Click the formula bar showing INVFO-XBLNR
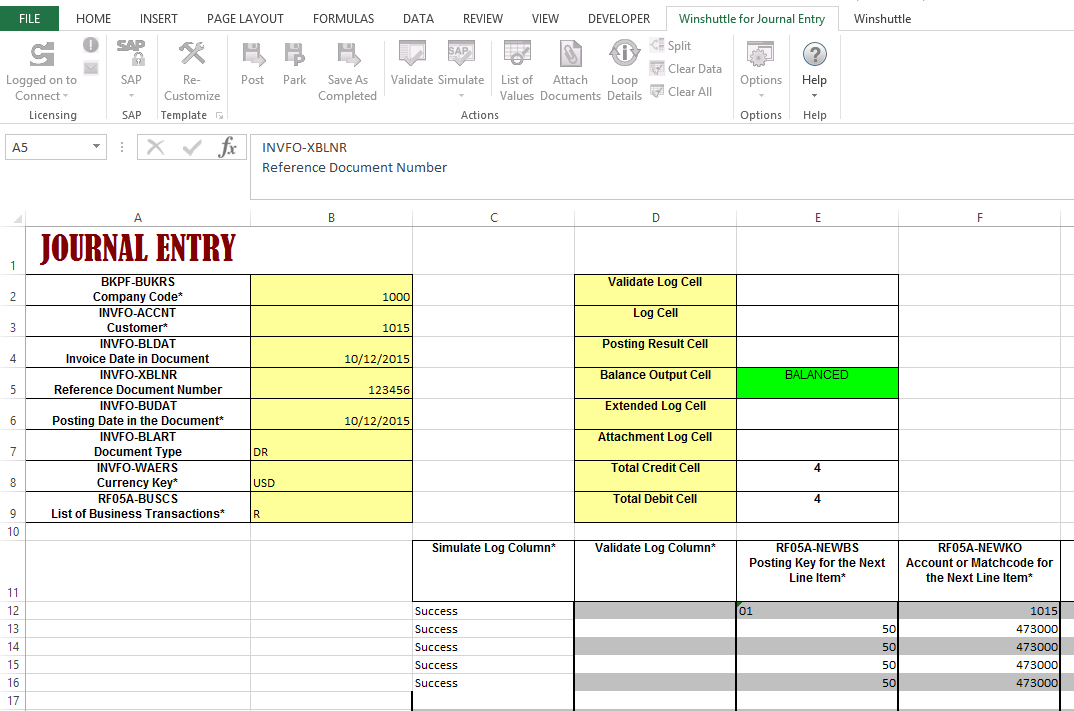Image resolution: width=1074 pixels, height=711 pixels. (662, 167)
